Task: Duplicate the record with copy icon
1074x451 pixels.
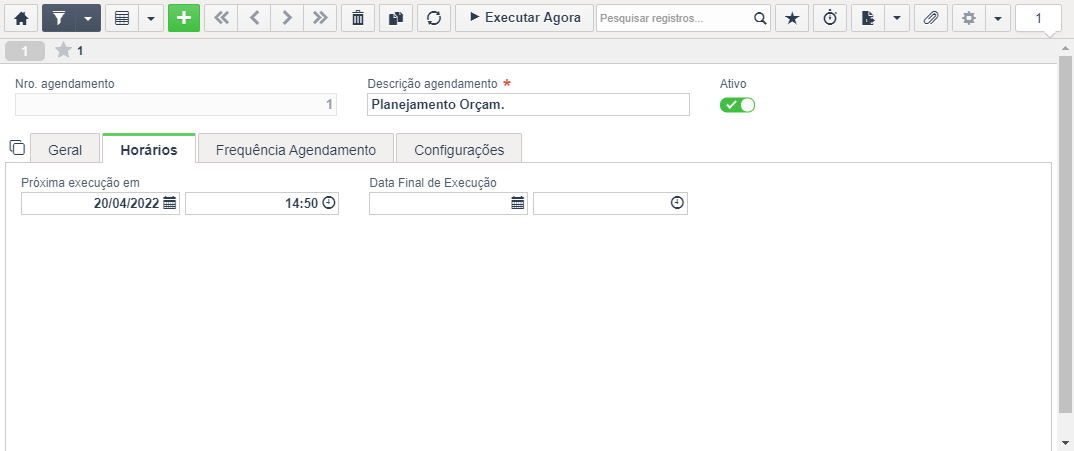Action: coord(395,19)
